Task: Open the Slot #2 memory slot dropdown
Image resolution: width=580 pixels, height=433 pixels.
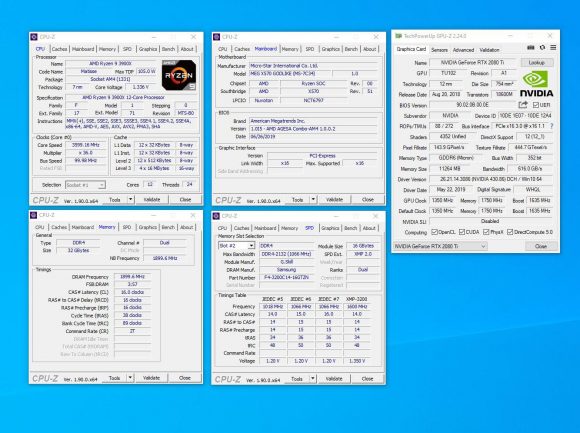Action: pos(236,246)
